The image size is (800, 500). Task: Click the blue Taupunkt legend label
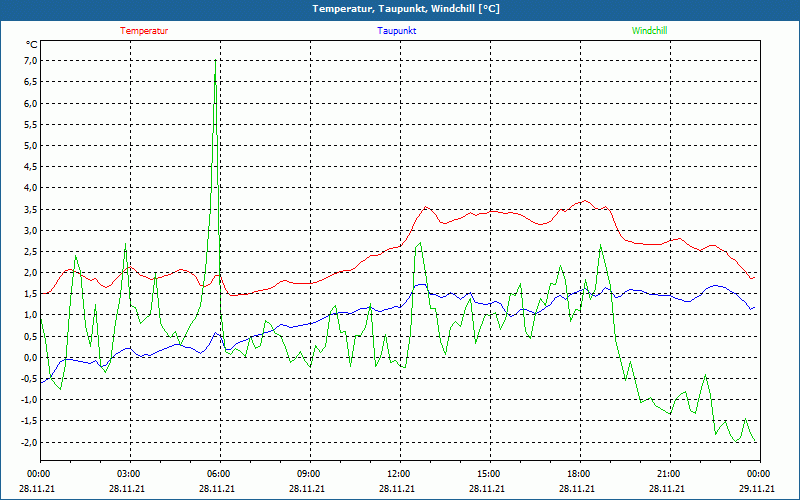396,31
